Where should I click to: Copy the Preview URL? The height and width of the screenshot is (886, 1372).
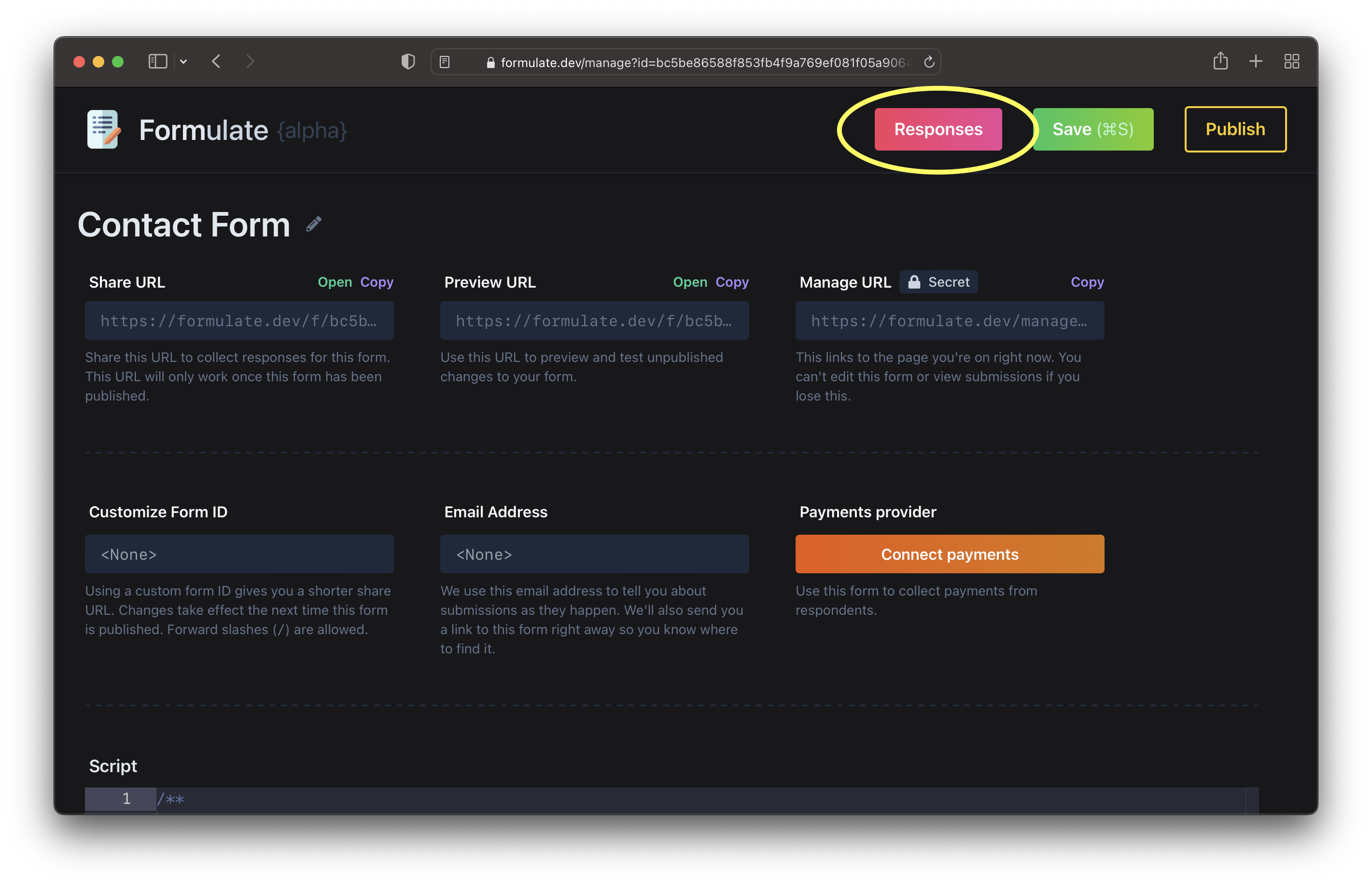point(731,282)
